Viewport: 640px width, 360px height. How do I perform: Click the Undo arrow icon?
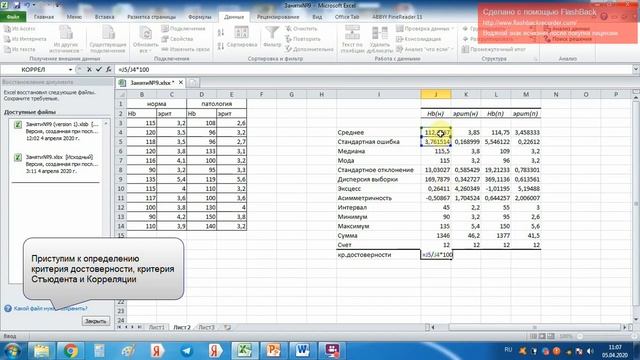point(28,5)
